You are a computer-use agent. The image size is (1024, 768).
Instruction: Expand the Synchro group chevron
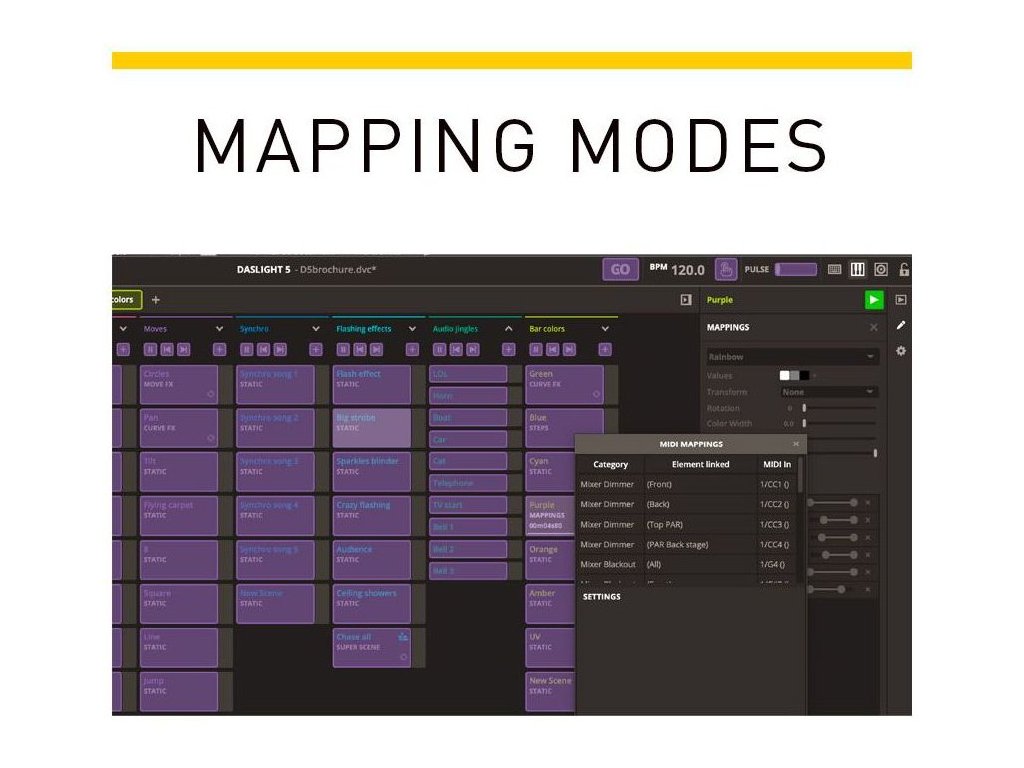316,328
